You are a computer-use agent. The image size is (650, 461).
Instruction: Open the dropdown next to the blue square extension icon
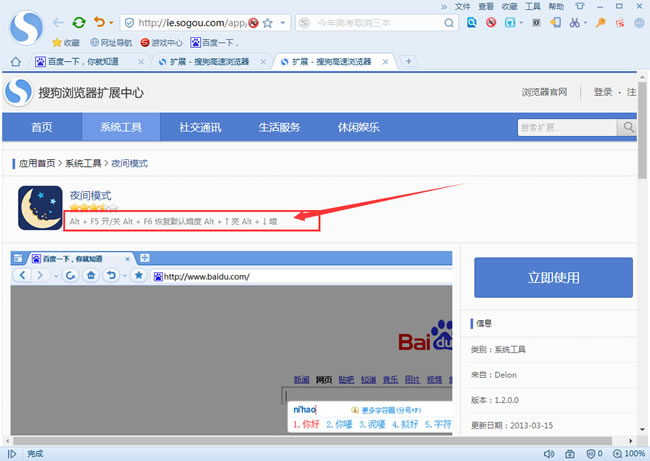click(x=521, y=23)
